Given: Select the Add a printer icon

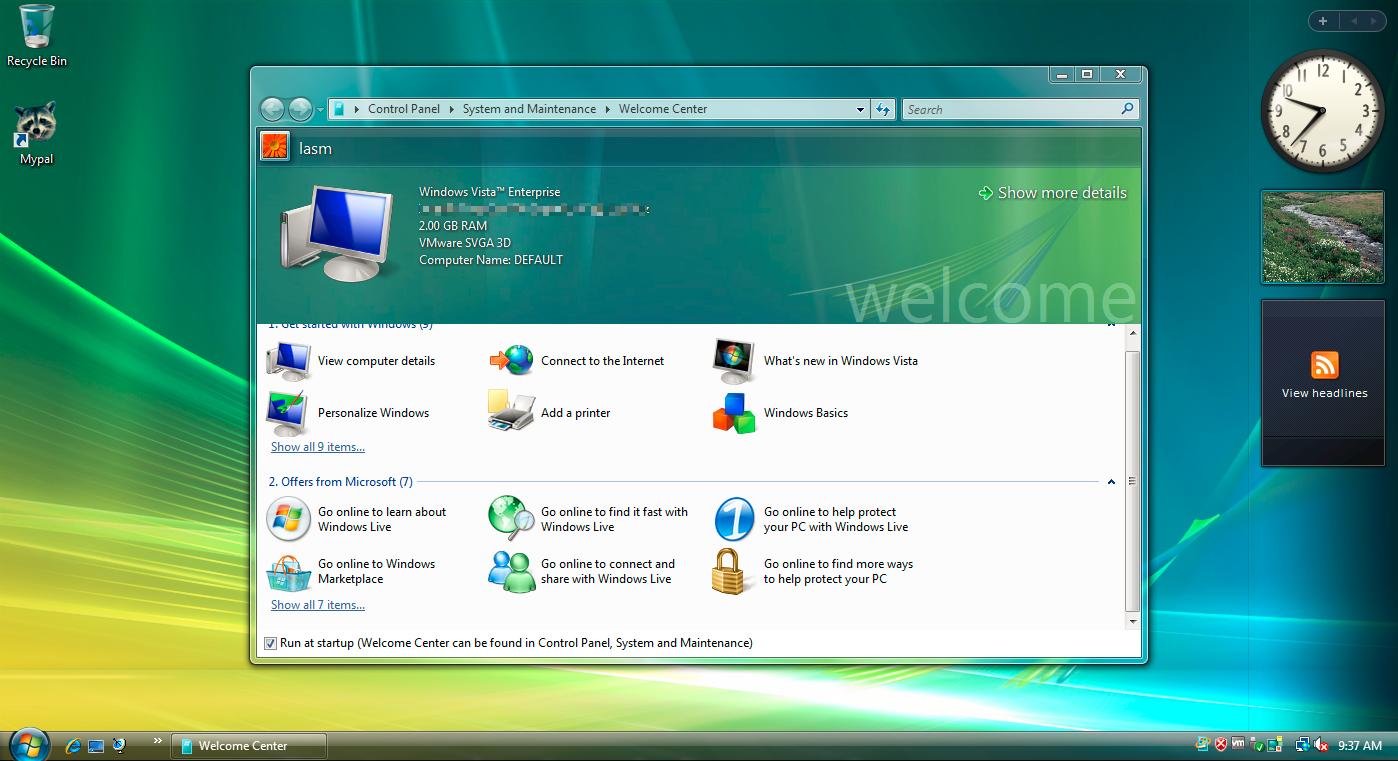Looking at the screenshot, I should [512, 412].
